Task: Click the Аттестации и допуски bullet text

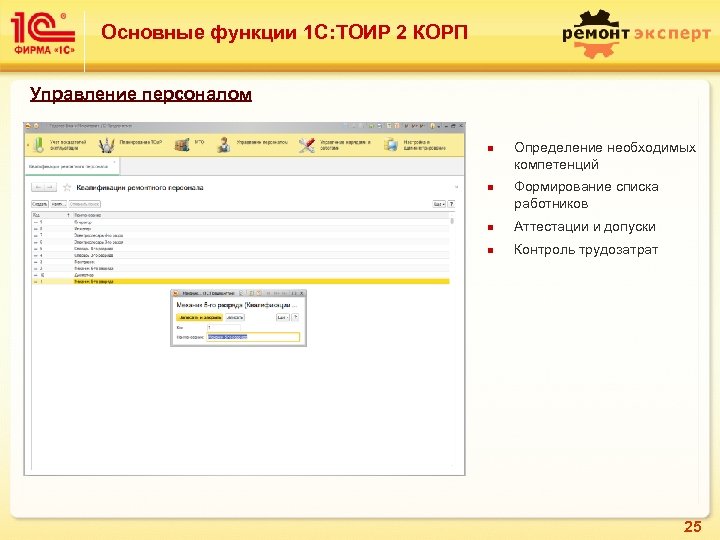Action: pyautogui.click(x=585, y=227)
